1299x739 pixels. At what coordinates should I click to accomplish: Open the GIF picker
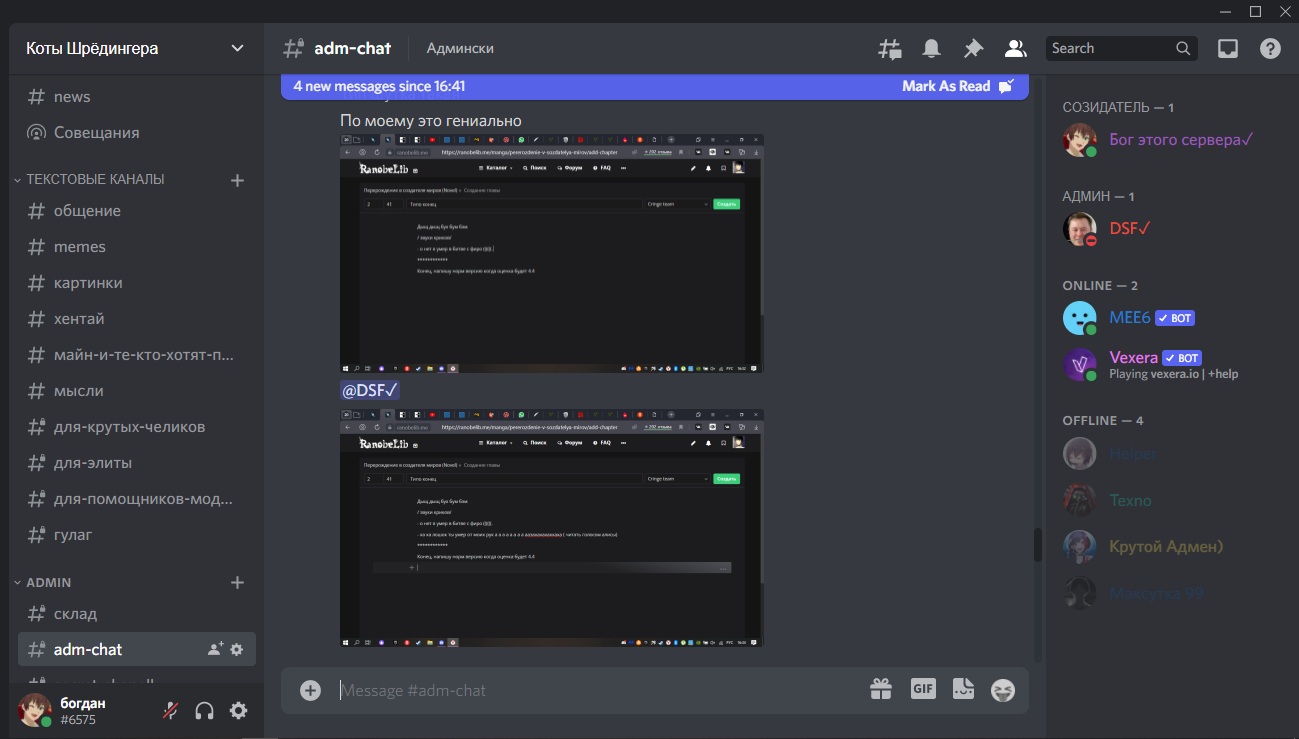[922, 688]
